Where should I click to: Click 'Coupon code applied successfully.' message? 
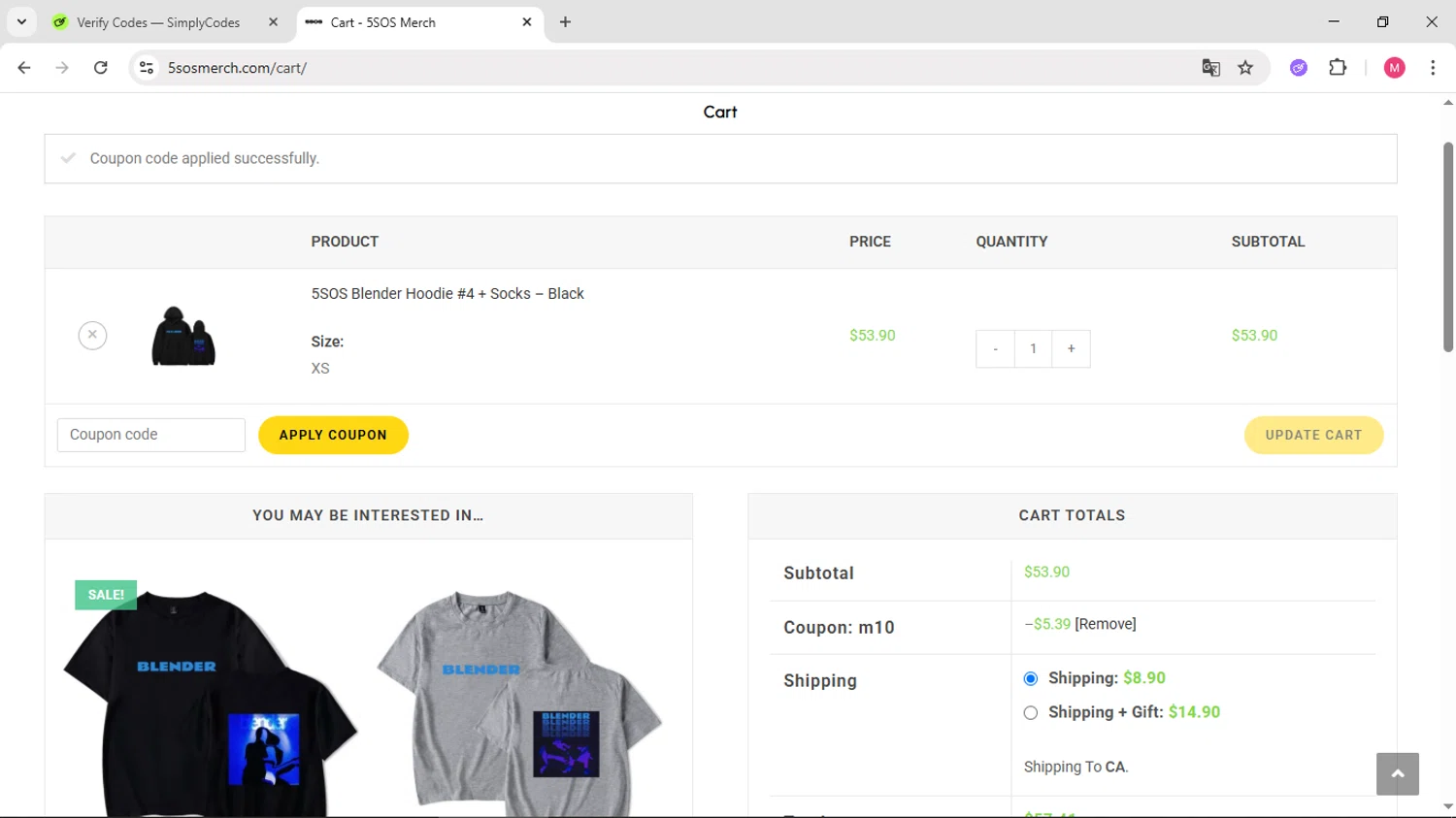[205, 158]
